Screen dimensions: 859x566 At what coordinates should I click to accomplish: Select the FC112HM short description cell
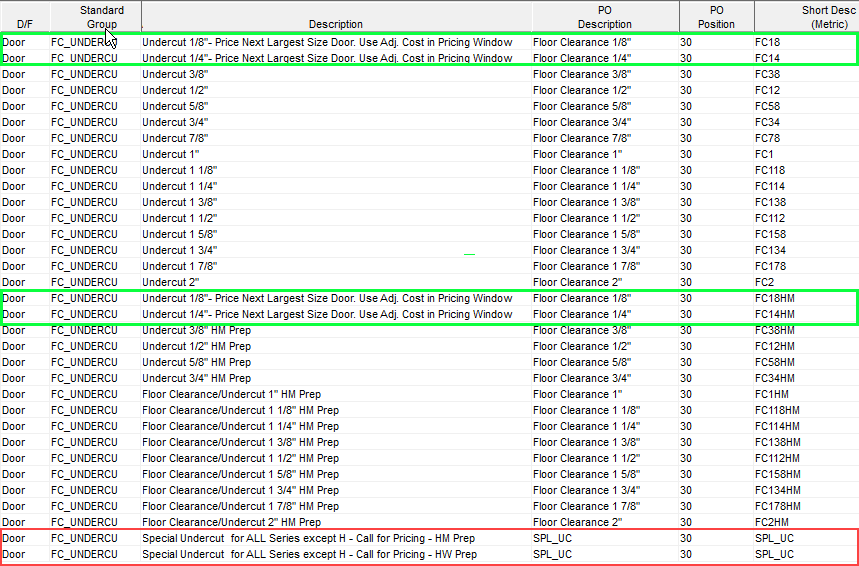pos(805,458)
